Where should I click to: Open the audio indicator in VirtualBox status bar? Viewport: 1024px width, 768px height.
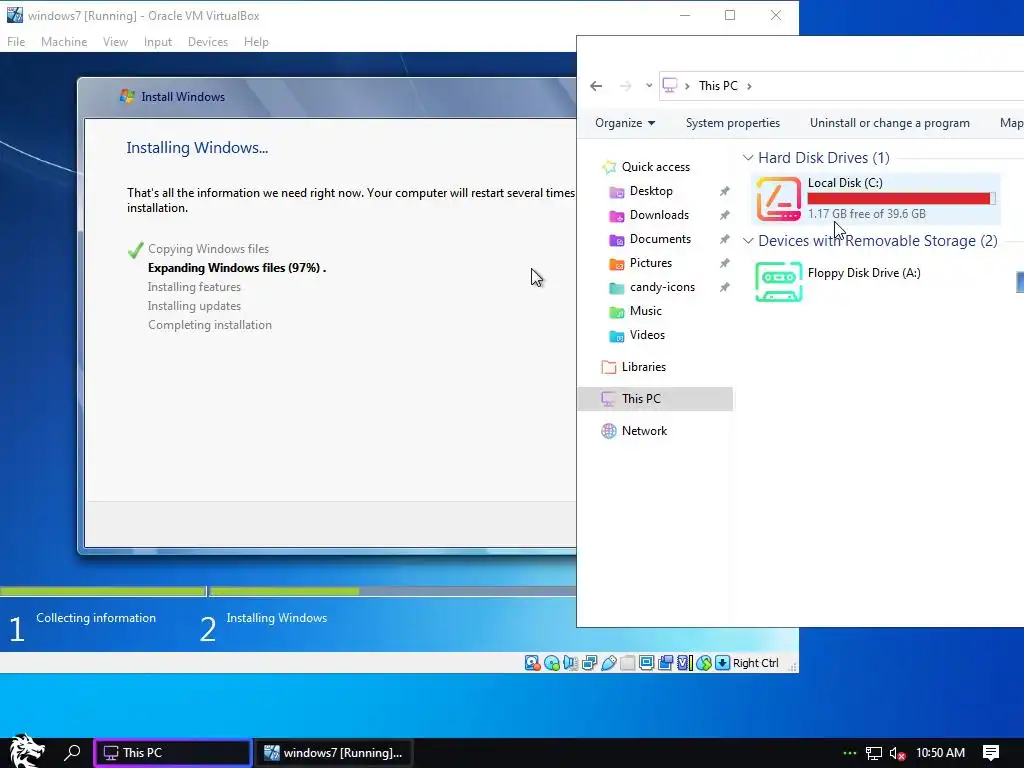tap(570, 663)
